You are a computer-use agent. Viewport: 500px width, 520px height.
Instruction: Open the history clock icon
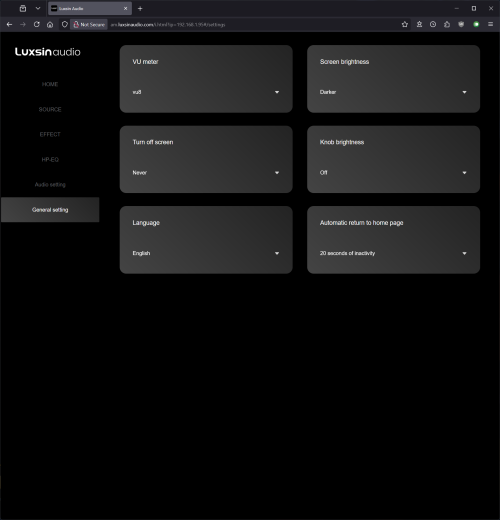coord(433,24)
